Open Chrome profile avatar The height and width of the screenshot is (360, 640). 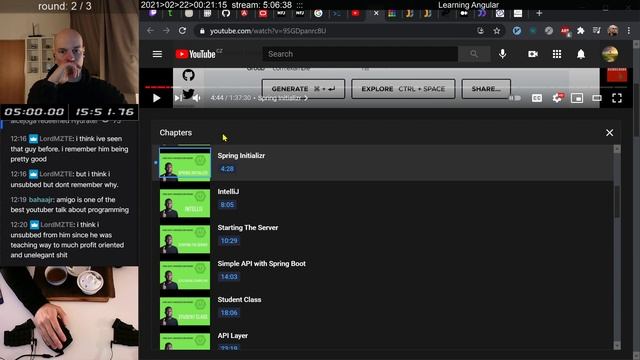coord(612,31)
